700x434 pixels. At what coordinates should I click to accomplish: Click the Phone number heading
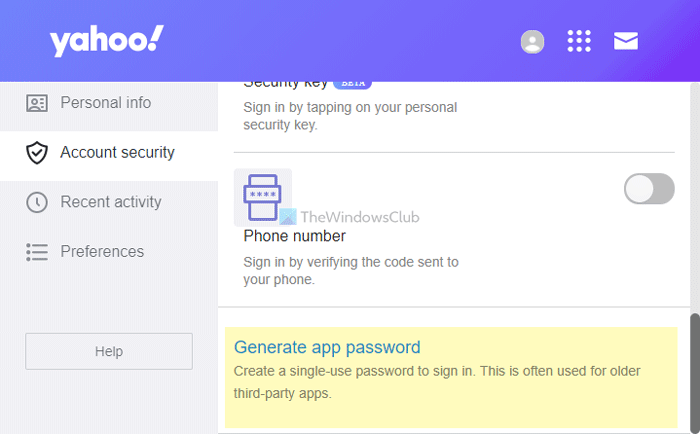294,236
